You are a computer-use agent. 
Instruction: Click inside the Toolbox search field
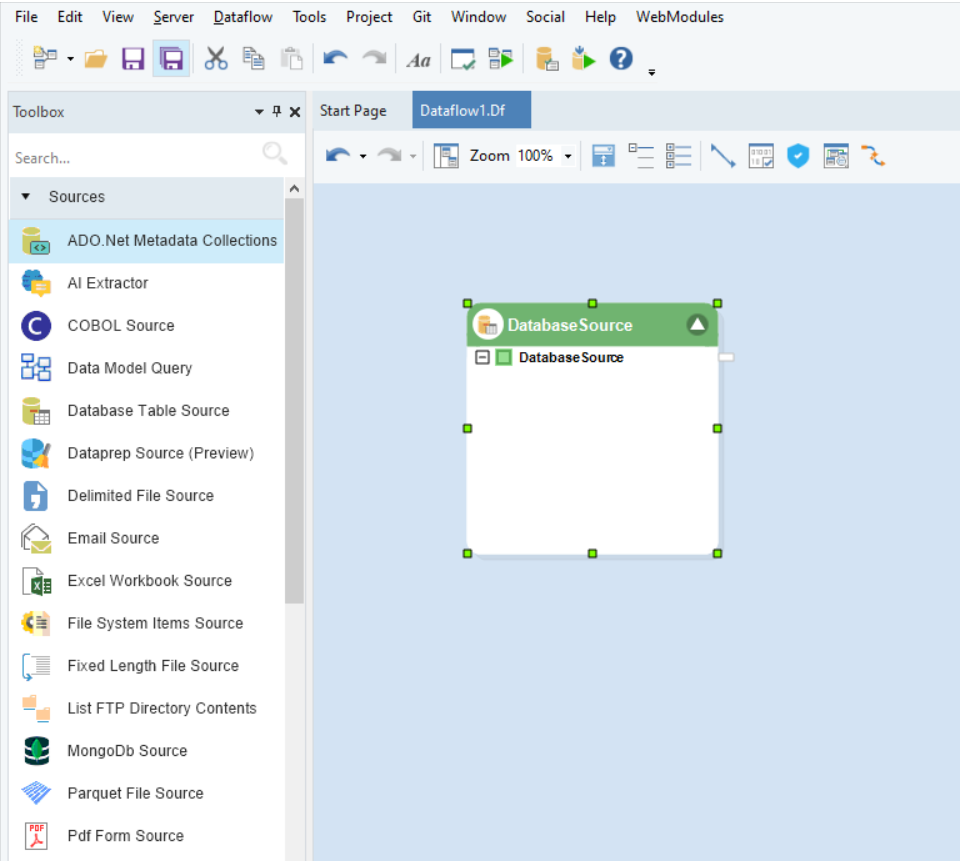point(130,158)
